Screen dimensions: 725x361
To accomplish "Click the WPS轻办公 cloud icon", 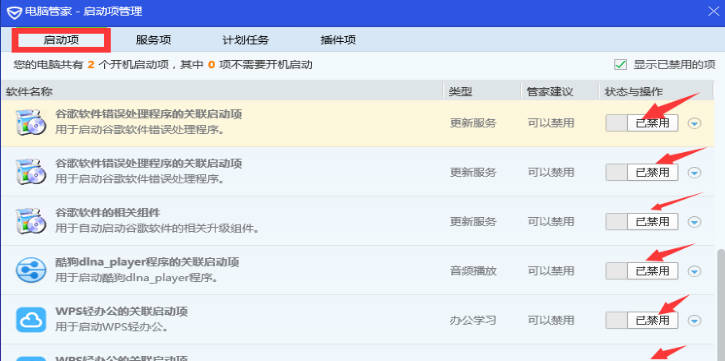I will (31, 320).
